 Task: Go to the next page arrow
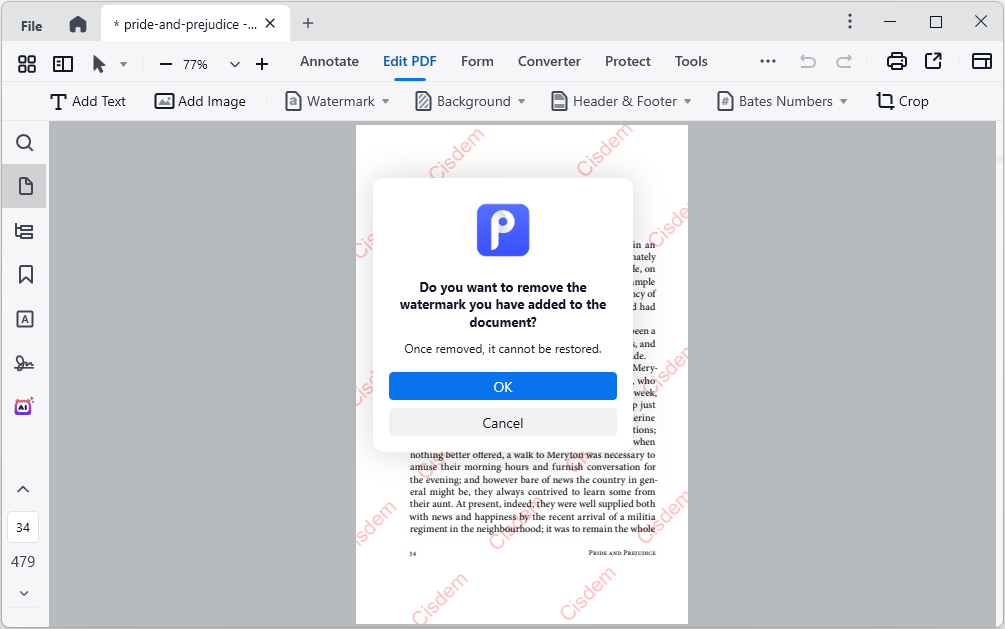(x=23, y=593)
